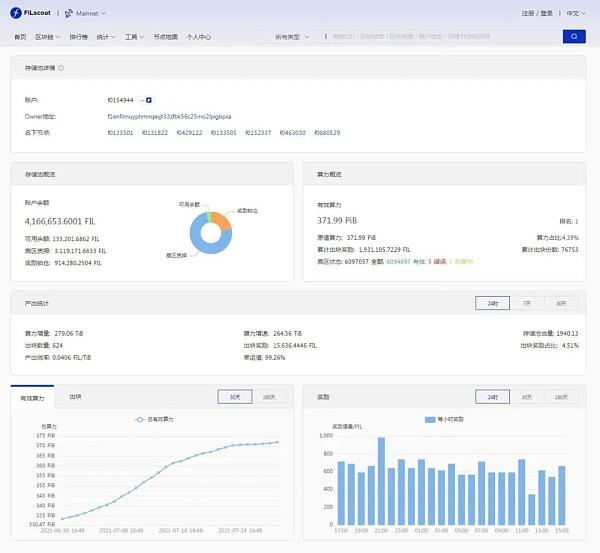This screenshot has width=600, height=553.
Task: Click copy icon next to account f0154944
Action: point(149,100)
